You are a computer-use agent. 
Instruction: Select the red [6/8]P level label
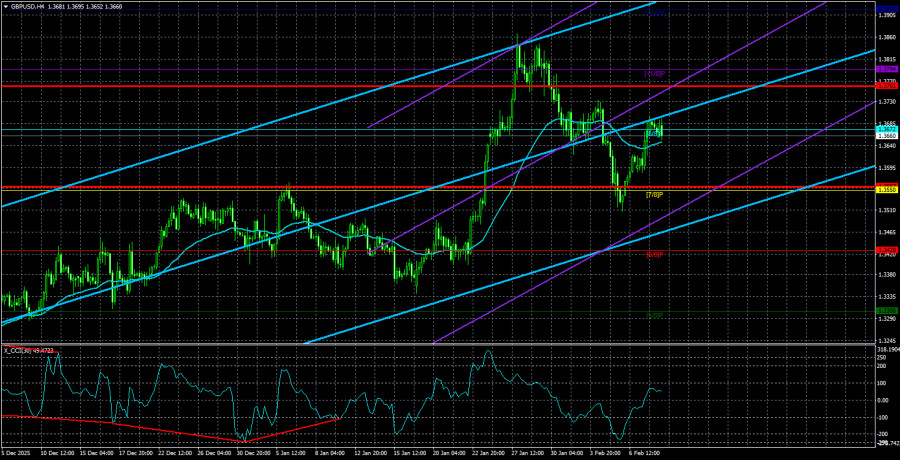point(655,255)
